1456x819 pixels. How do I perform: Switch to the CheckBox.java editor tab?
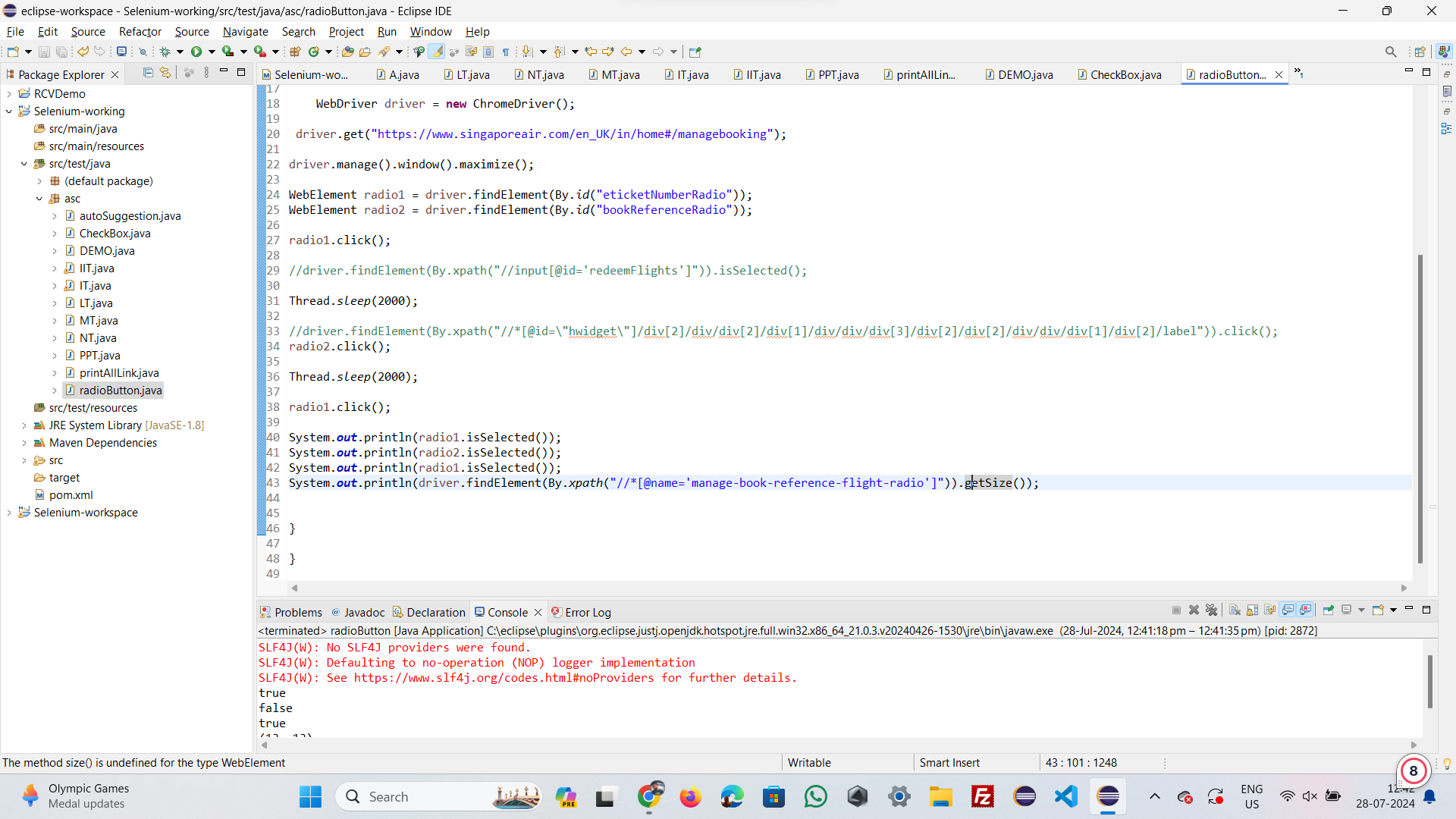pyautogui.click(x=1125, y=74)
